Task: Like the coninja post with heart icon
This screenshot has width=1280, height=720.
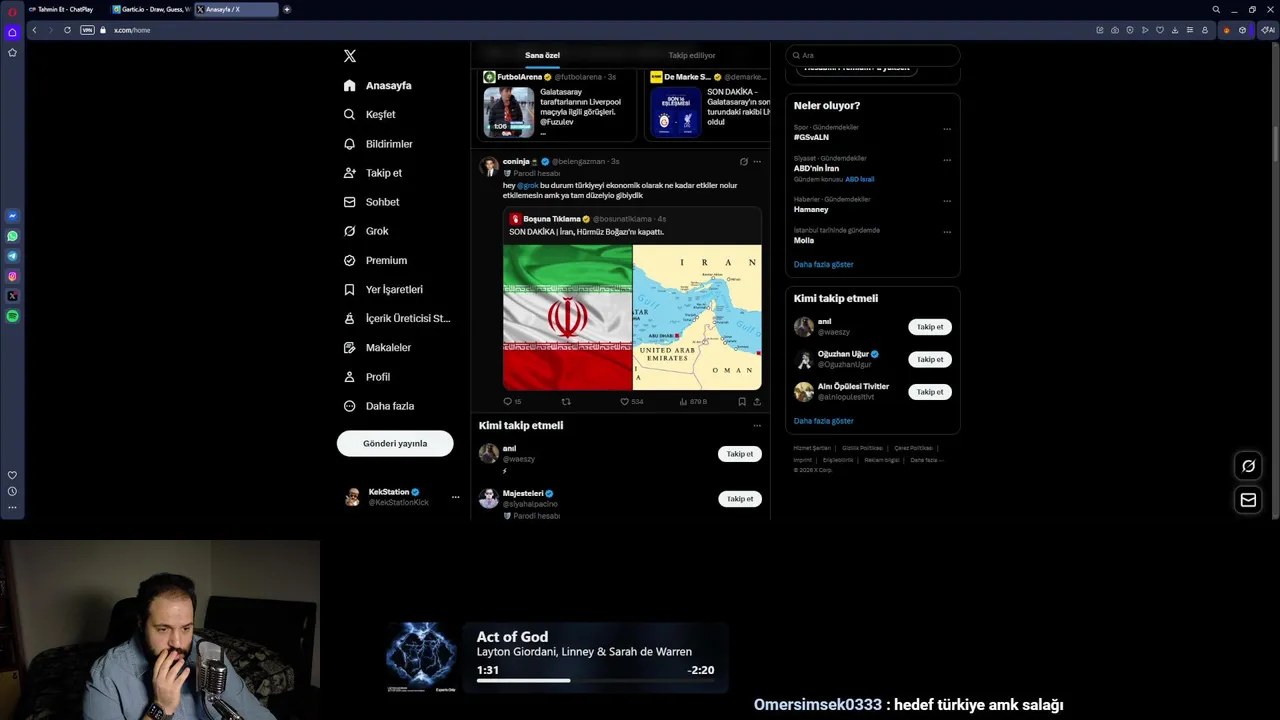Action: coord(624,401)
